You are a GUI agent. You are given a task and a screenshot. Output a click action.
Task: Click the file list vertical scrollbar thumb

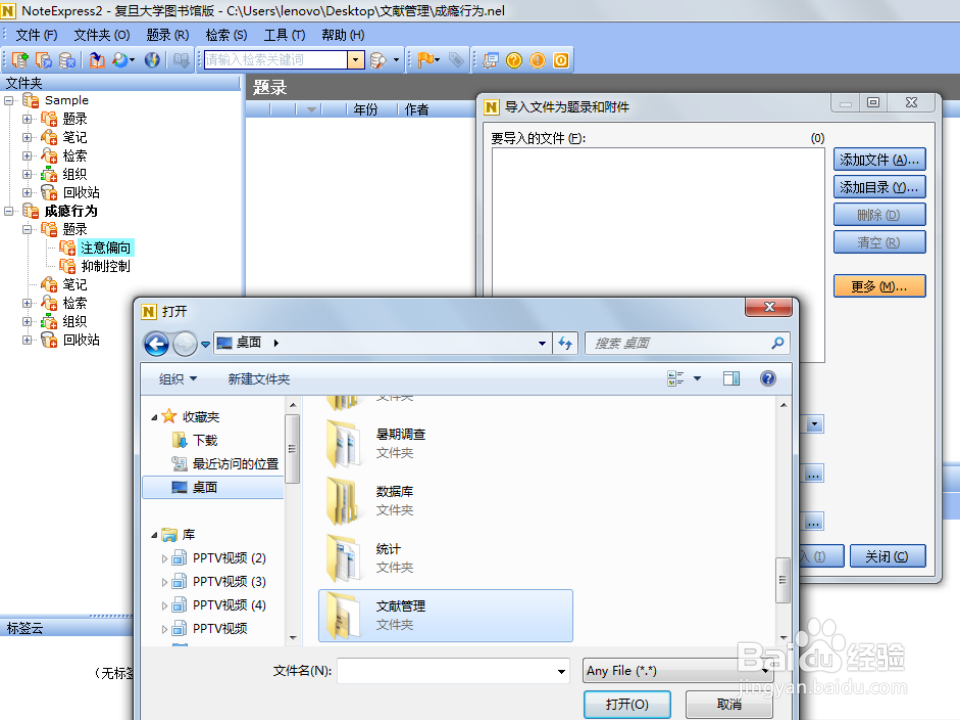coord(782,580)
